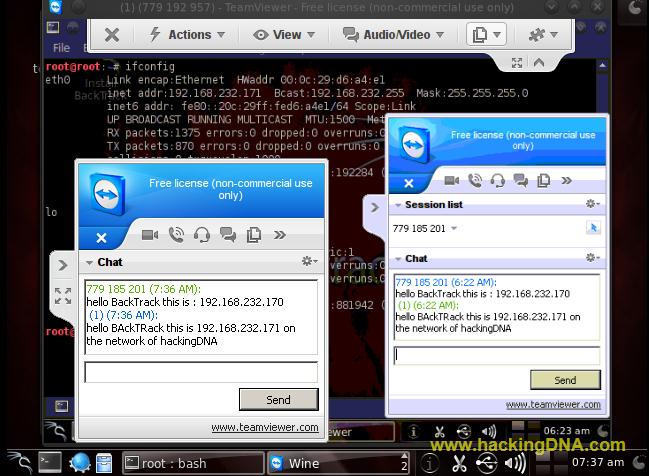Click the info icon in local system tray
The height and width of the screenshot is (476, 649).
[x=430, y=463]
